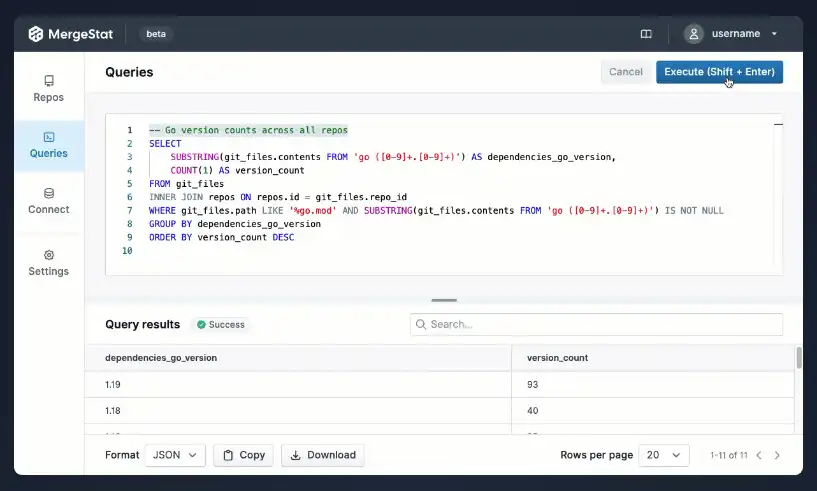The image size is (817, 491).
Task: Select the 93 count cell
Action: pos(653,385)
